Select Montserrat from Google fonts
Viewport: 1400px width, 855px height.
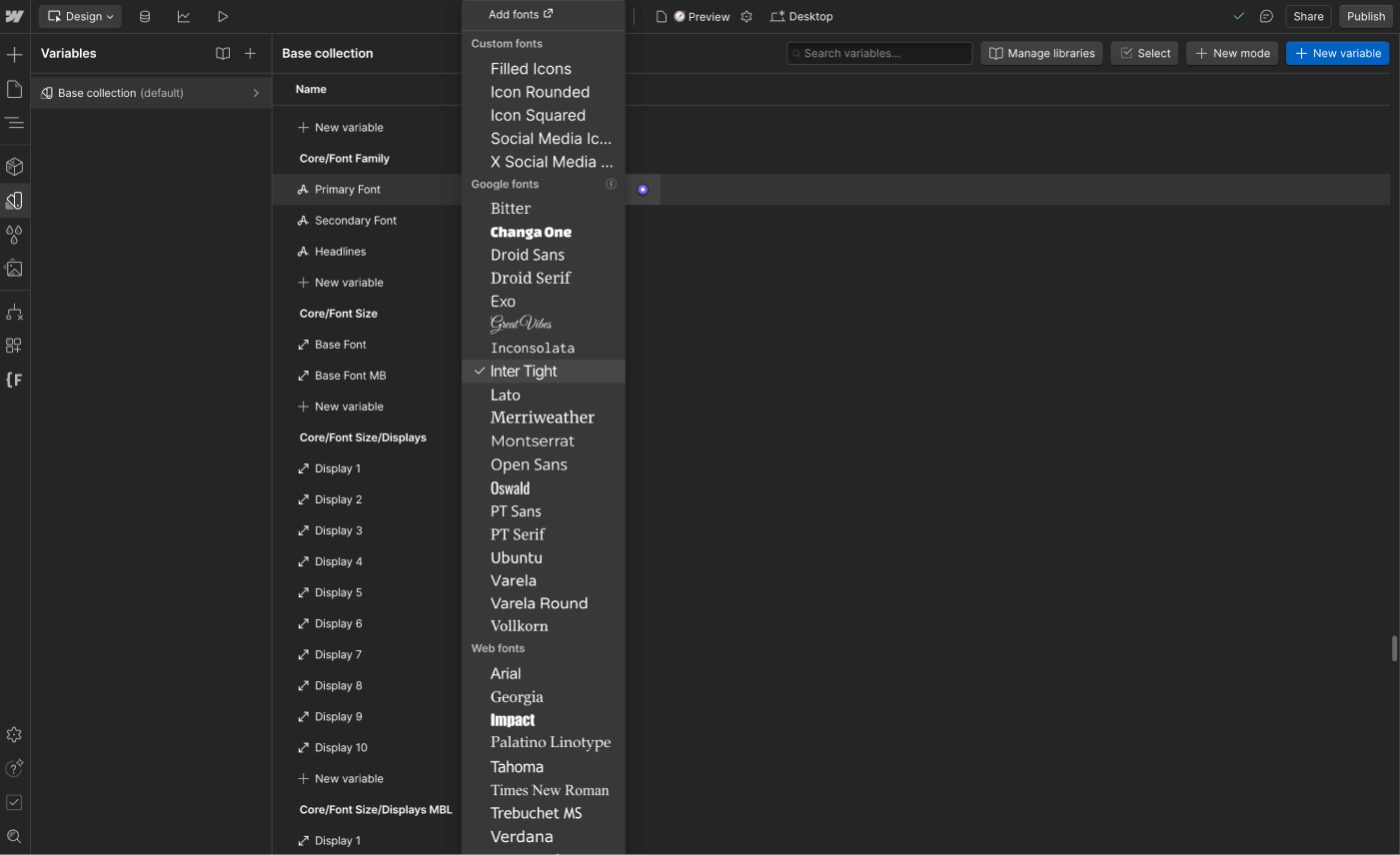[532, 440]
